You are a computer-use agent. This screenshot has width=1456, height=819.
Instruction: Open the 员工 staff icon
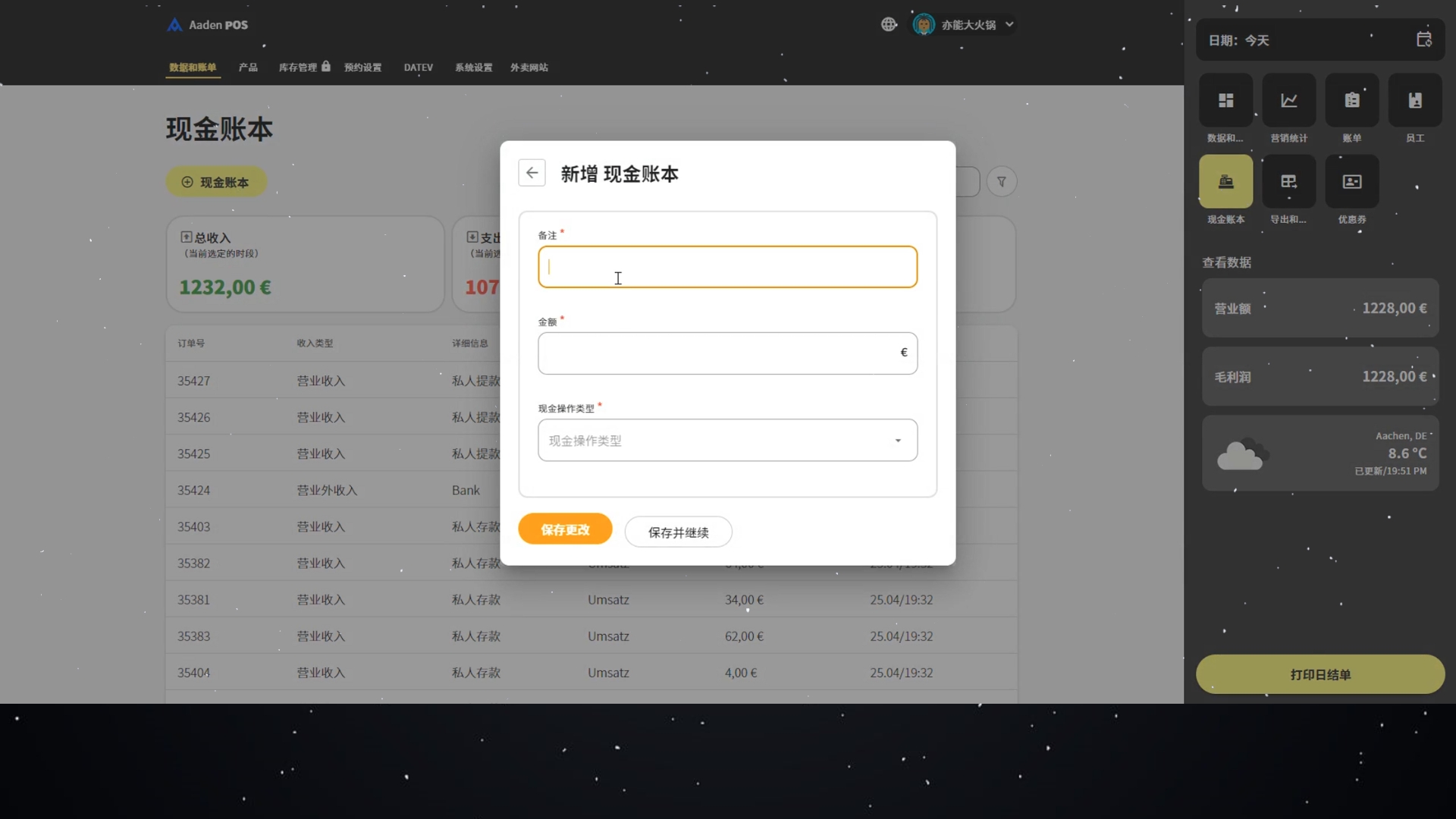(1414, 100)
